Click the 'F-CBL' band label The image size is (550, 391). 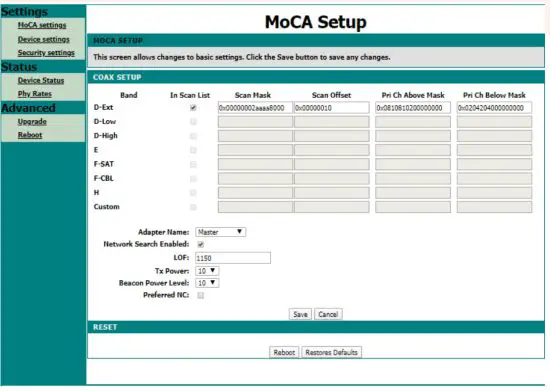(104, 178)
